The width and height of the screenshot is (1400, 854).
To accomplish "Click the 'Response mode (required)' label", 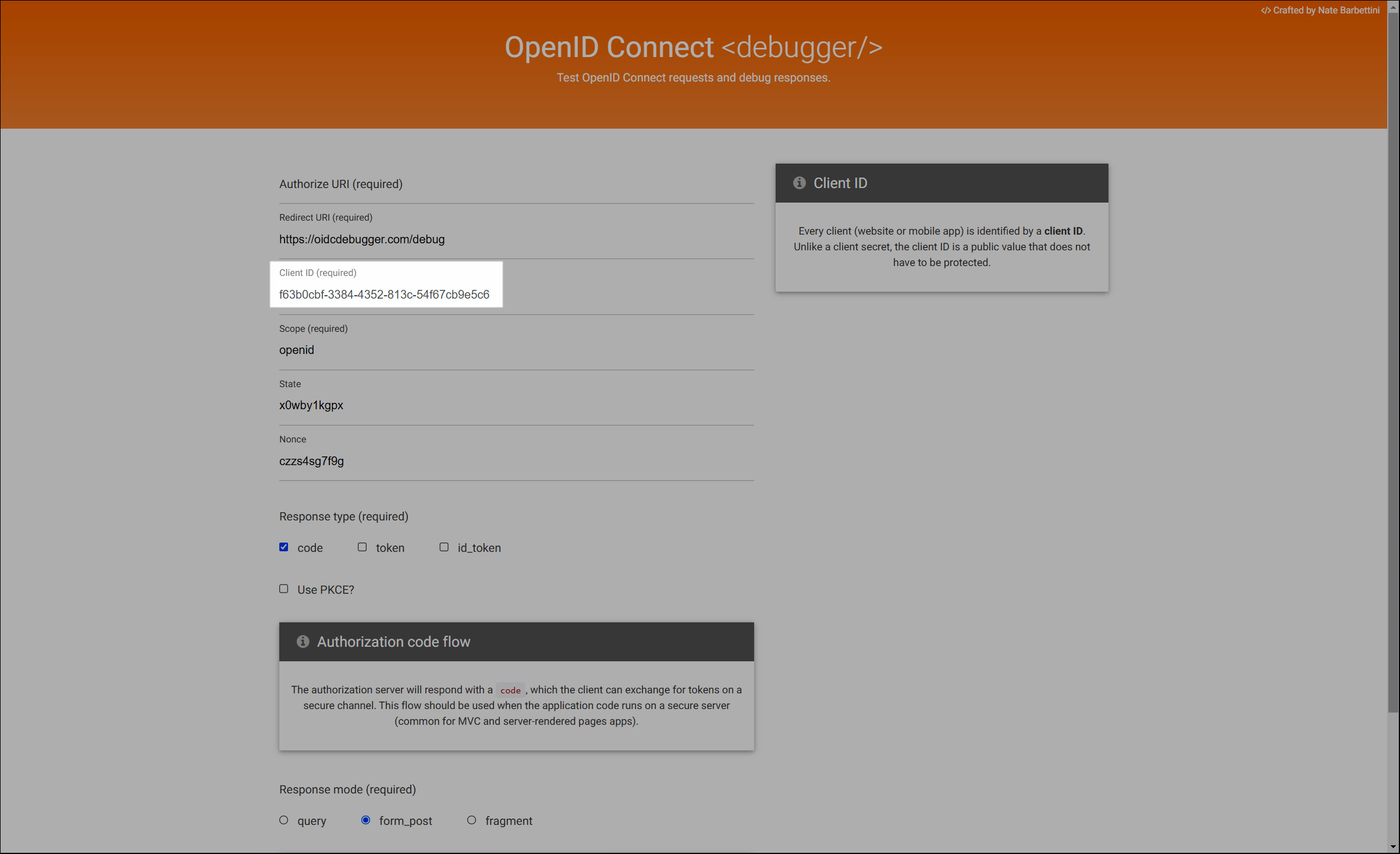I will click(x=347, y=789).
